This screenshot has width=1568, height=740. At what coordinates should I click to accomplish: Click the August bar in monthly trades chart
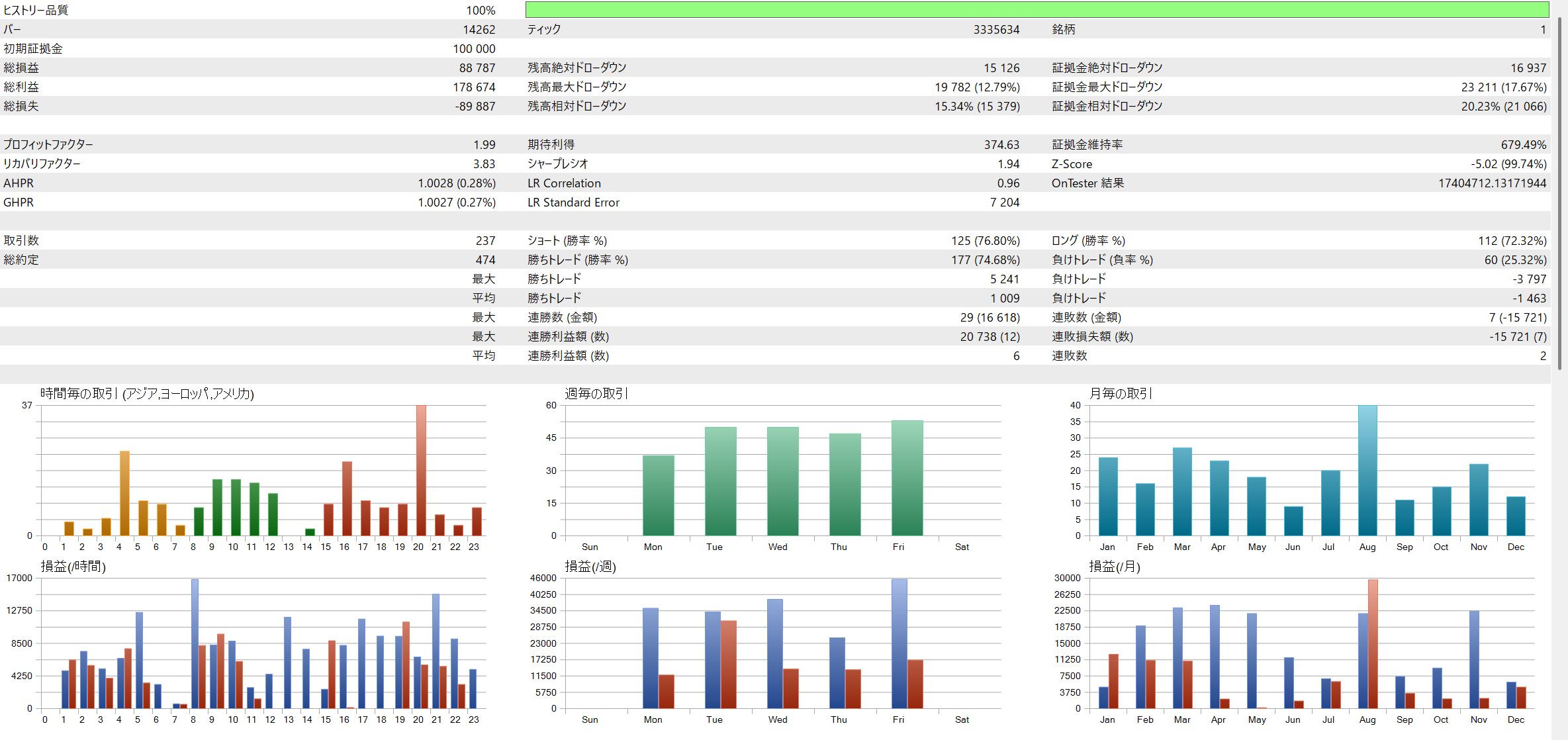tap(1367, 470)
